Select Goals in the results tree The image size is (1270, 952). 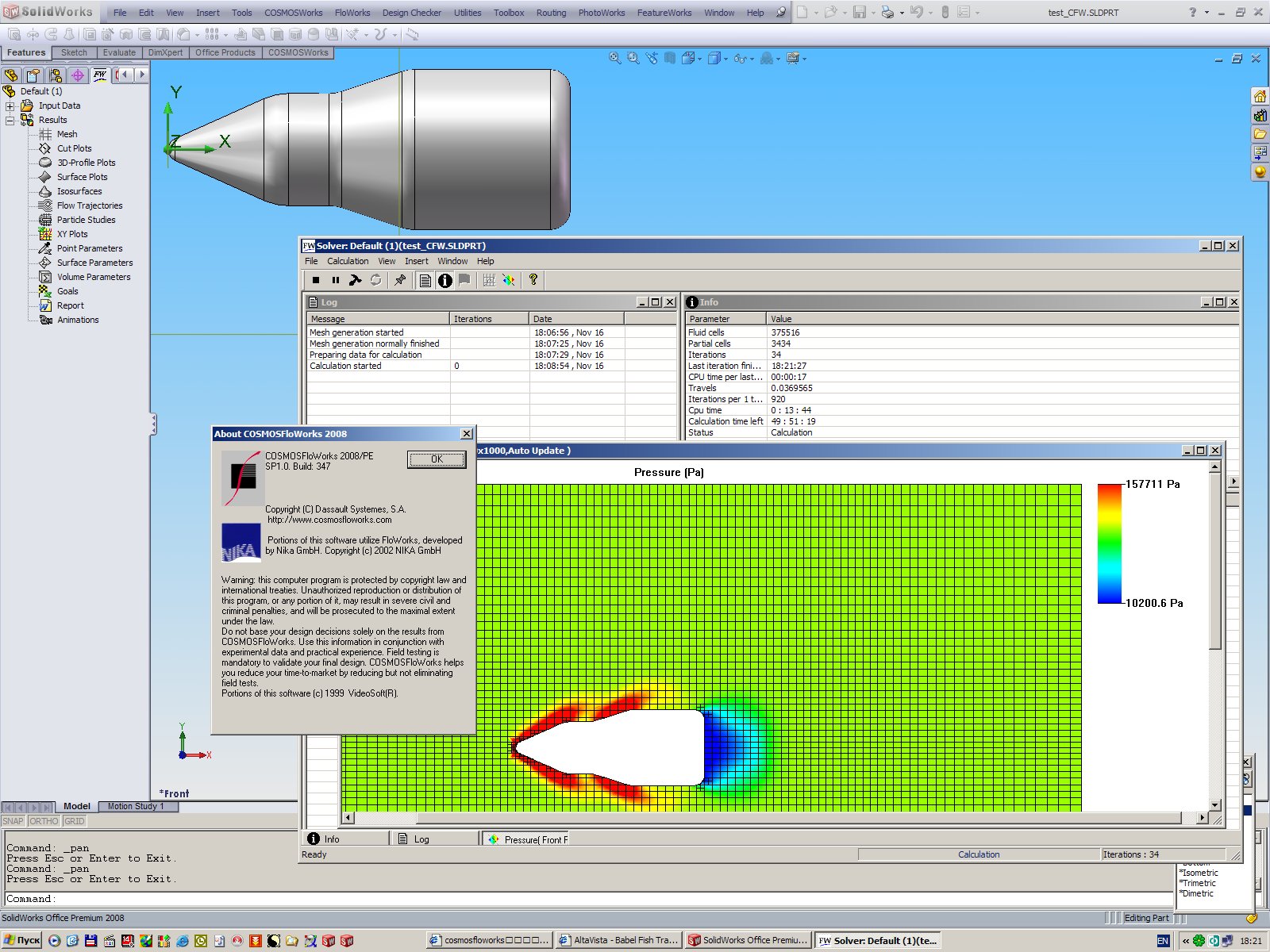click(67, 291)
